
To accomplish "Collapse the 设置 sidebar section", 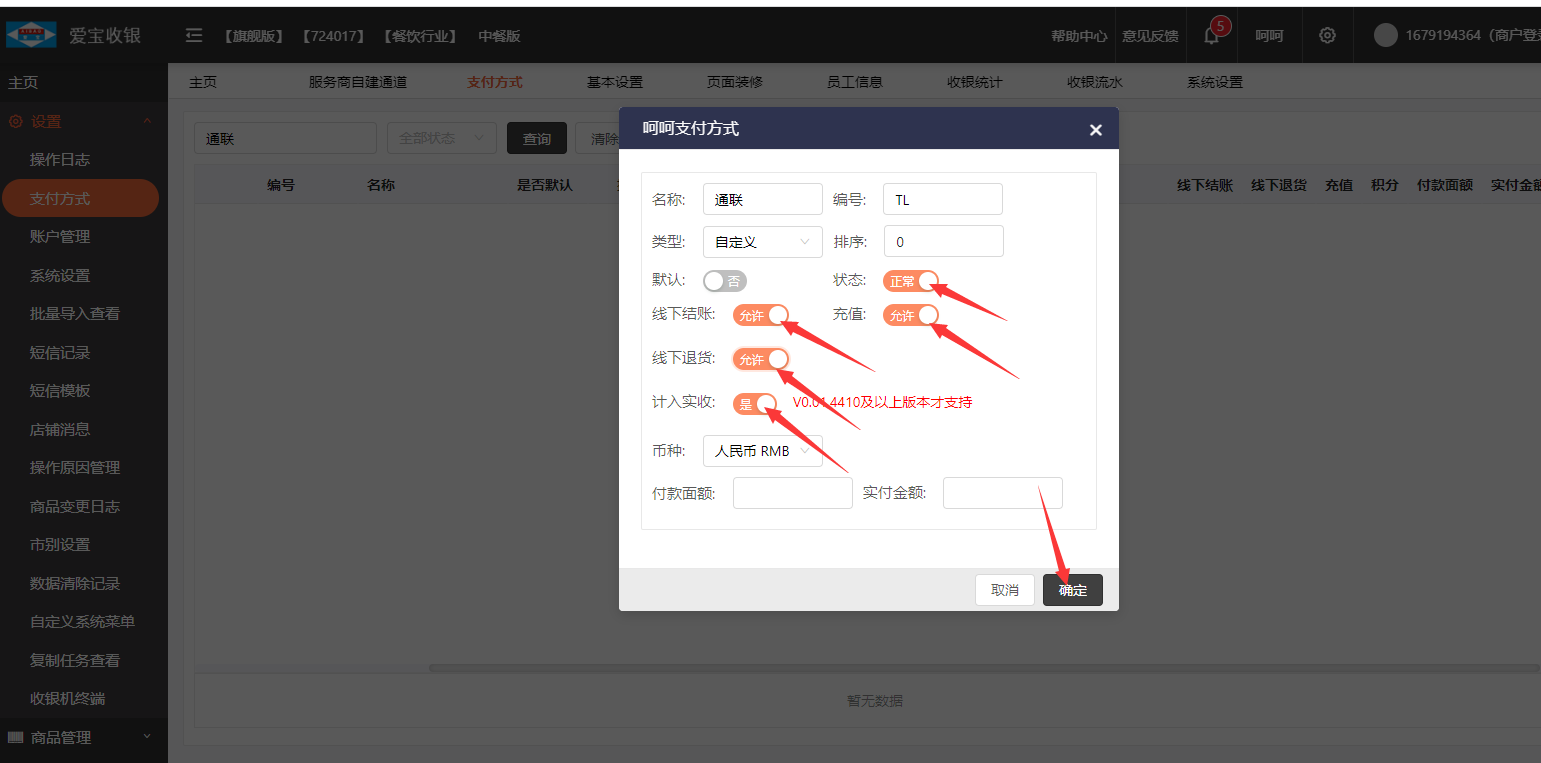I will tap(147, 122).
